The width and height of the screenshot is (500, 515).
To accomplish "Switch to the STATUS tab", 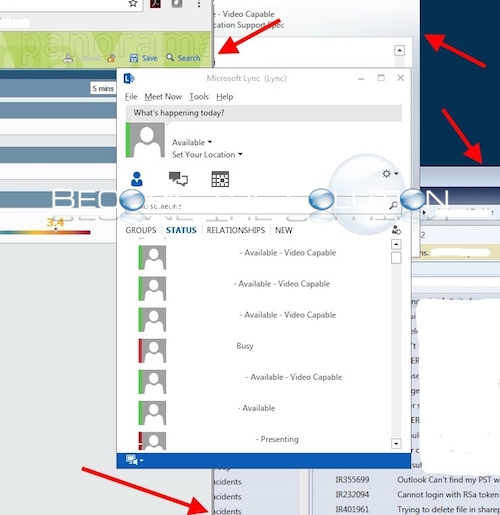I will [x=181, y=230].
